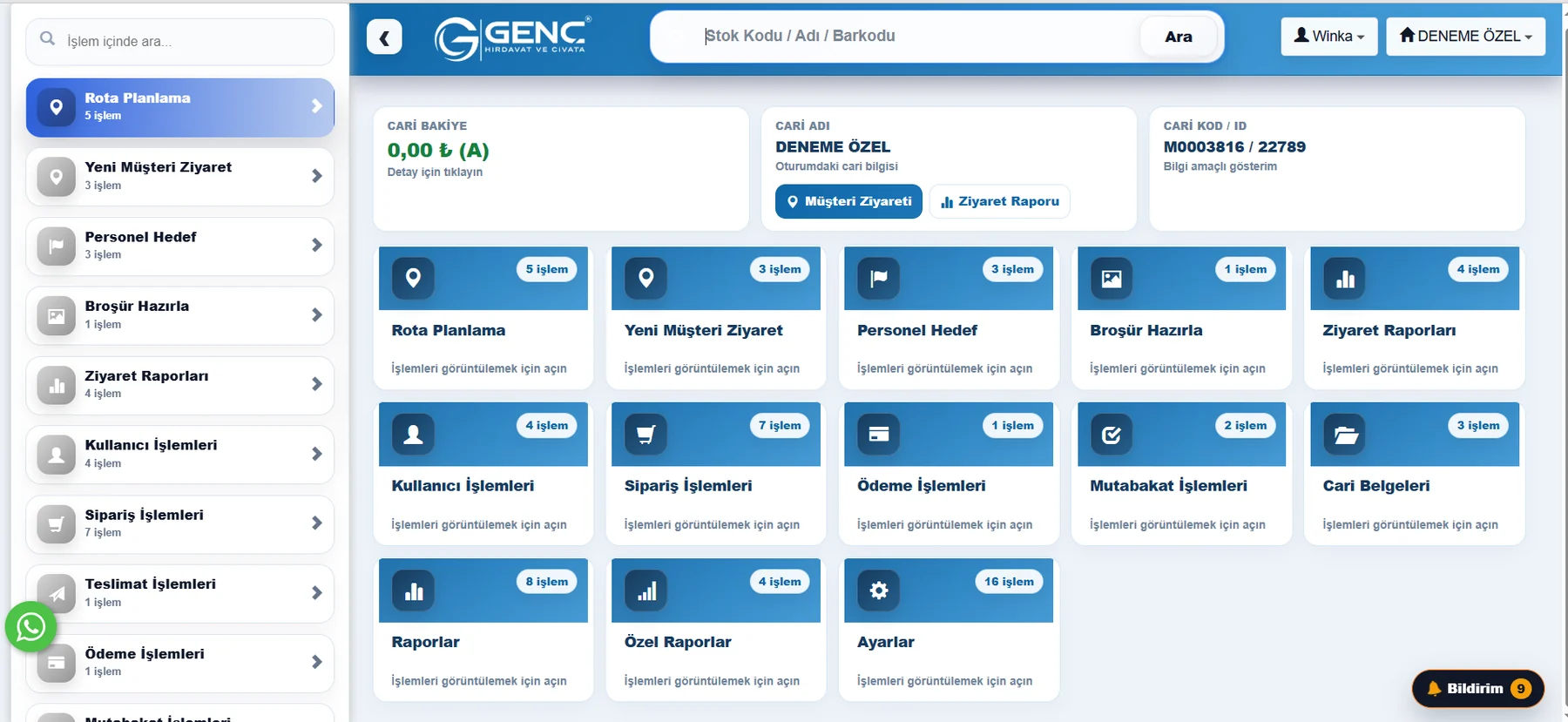Screen dimensions: 1568x722
Task: Open WhatsApp chat floating icon
Action: click(x=30, y=626)
